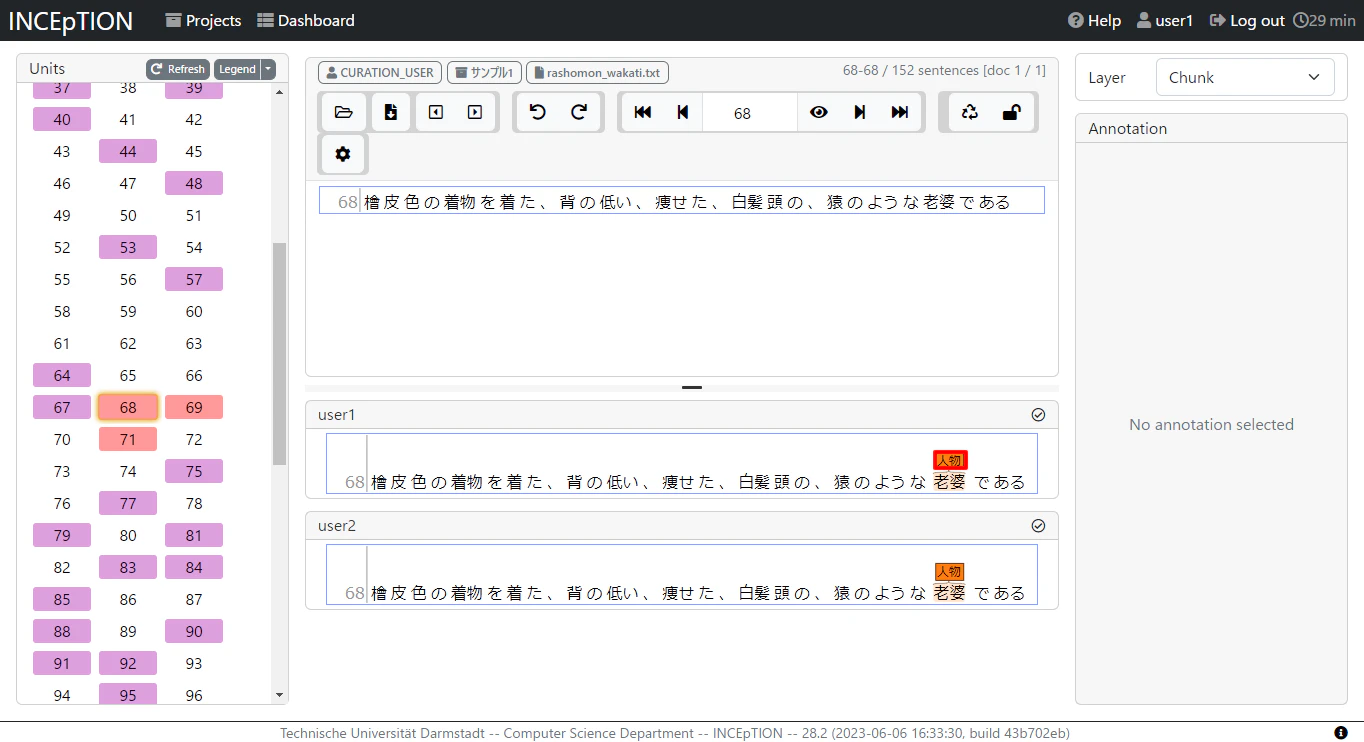Select unit 90 in Units list
Image resolution: width=1364 pixels, height=742 pixels.
pyautogui.click(x=194, y=631)
